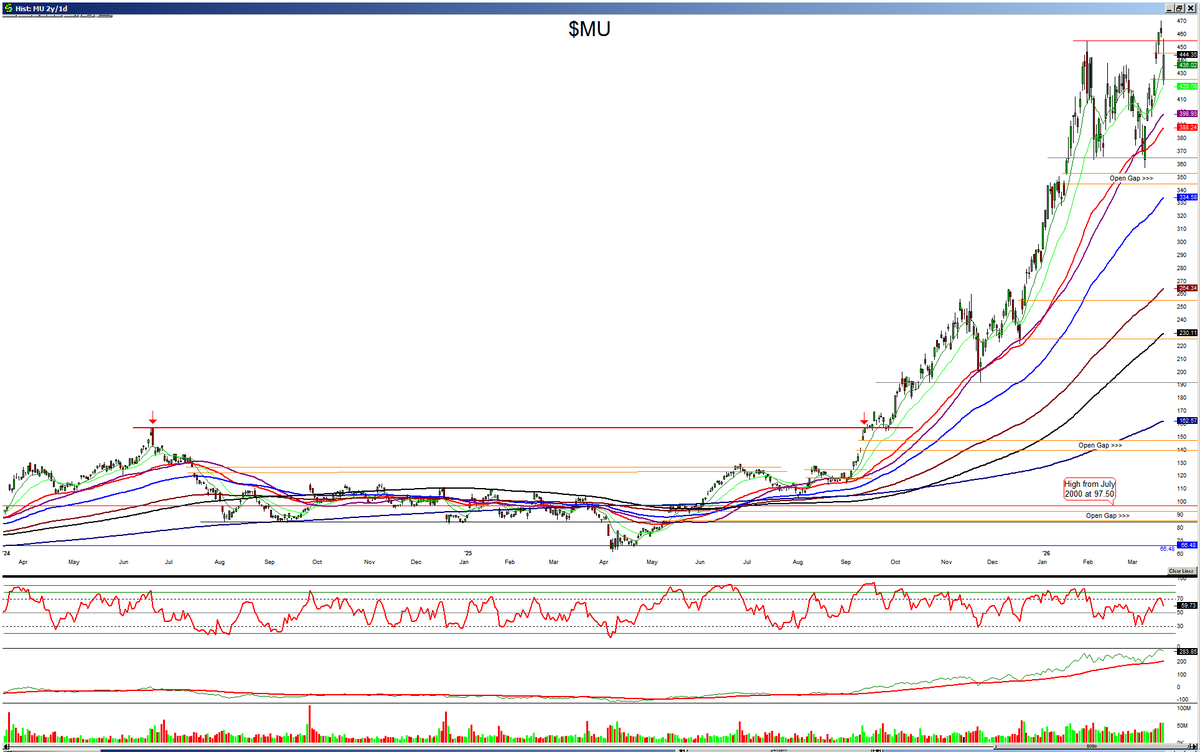Select the 'Hist: MU 2y/1d' window title
Image resolution: width=1200 pixels, height=752 pixels.
coord(41,7)
